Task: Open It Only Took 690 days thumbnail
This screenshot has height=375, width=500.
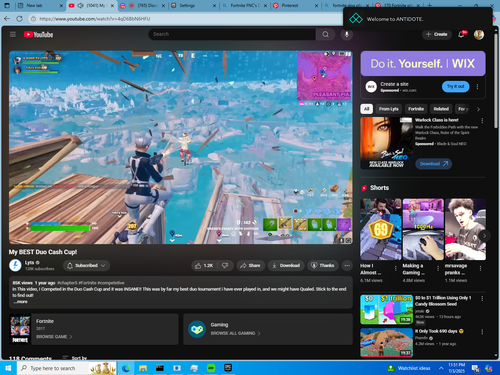Action: (386, 343)
